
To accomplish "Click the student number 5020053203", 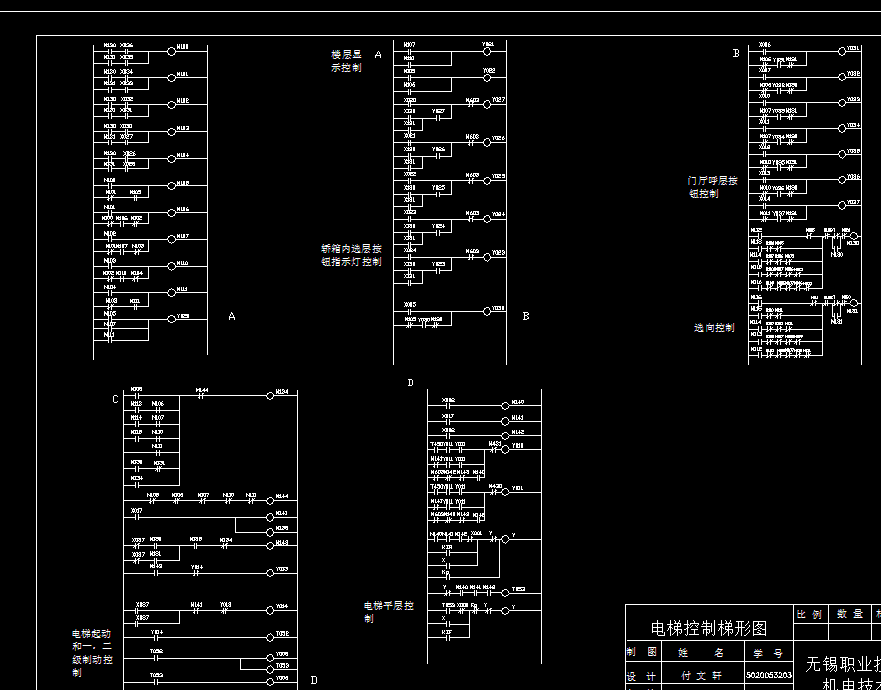I will pyautogui.click(x=769, y=675).
